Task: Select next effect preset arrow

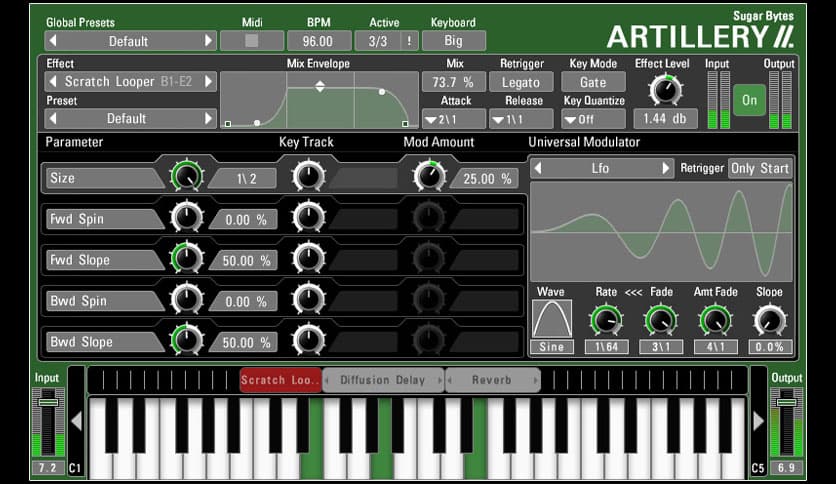Action: click(208, 118)
